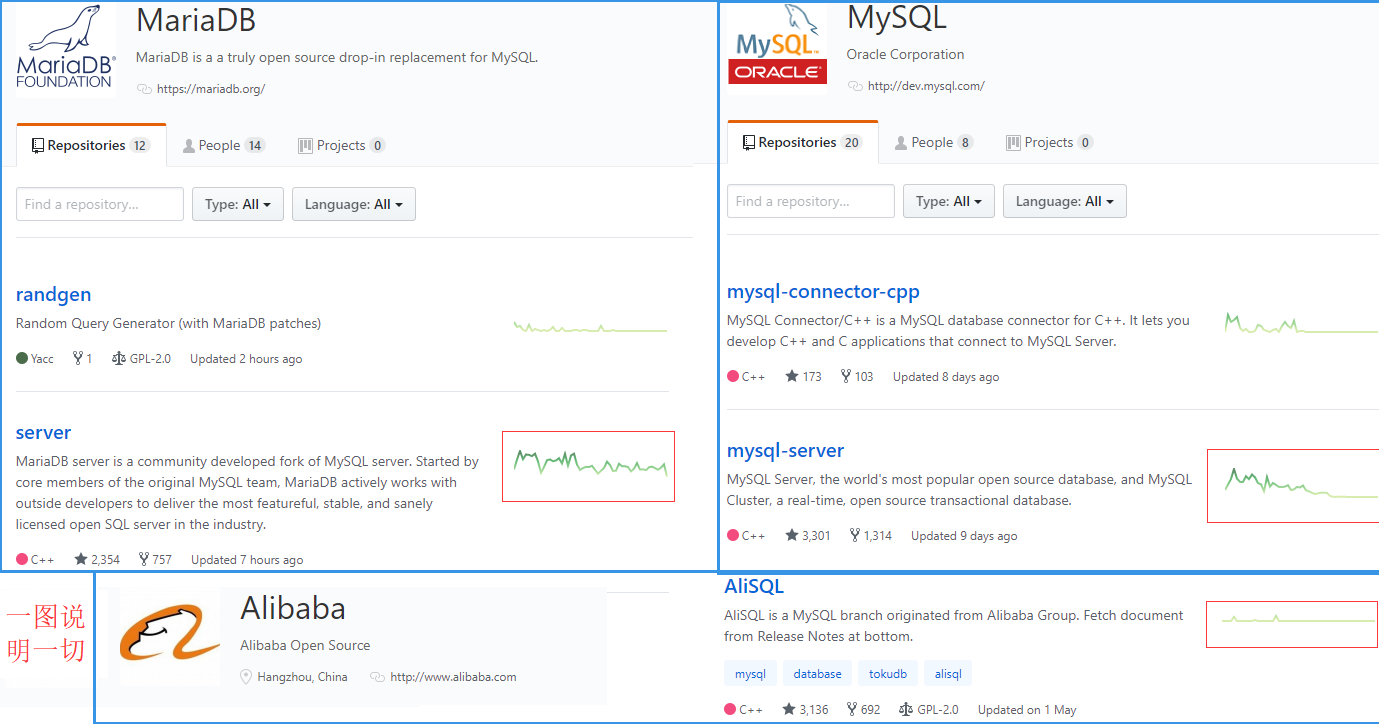Switch to the MariaDB People tab

pyautogui.click(x=224, y=145)
